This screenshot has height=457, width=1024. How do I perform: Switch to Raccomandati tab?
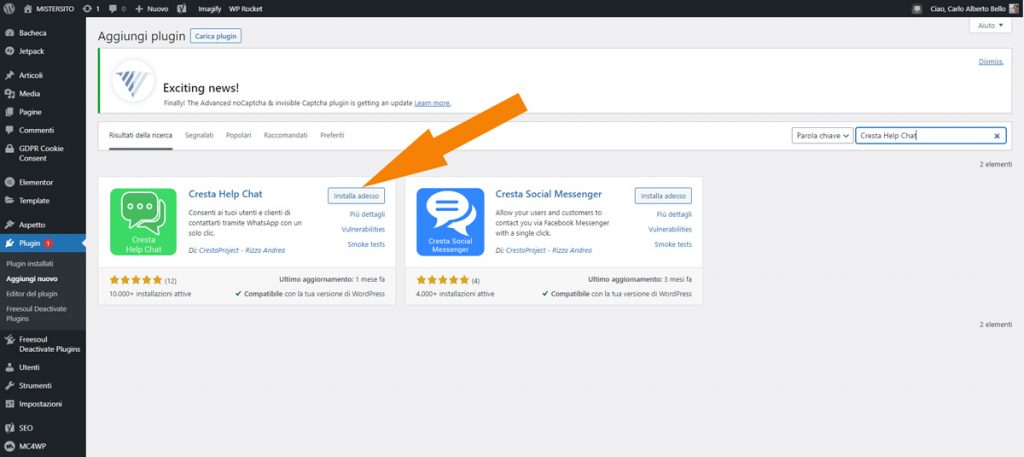coord(285,135)
